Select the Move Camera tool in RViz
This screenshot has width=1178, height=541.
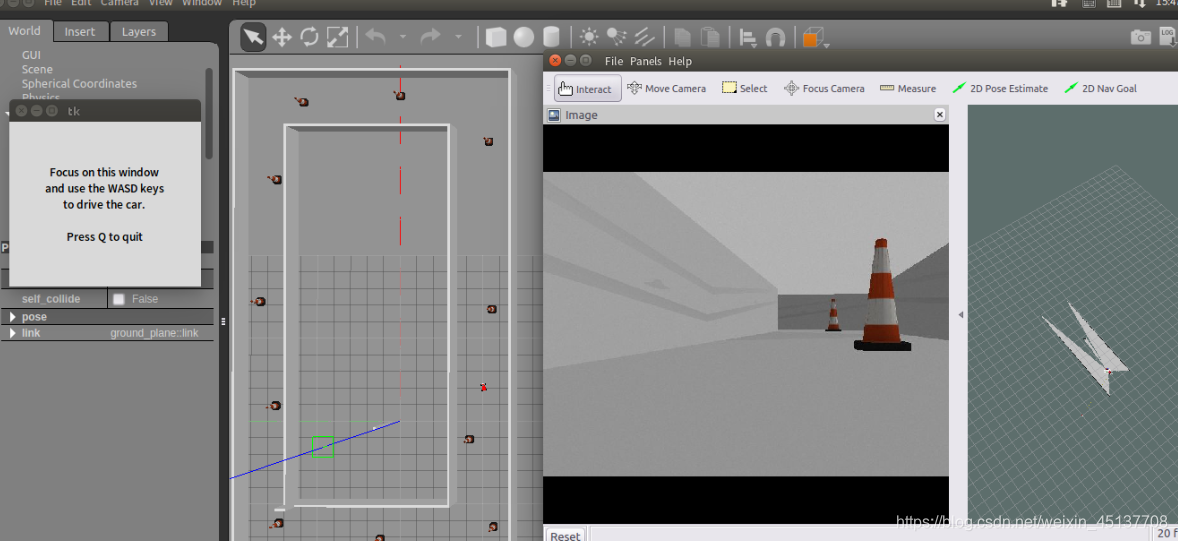click(666, 89)
